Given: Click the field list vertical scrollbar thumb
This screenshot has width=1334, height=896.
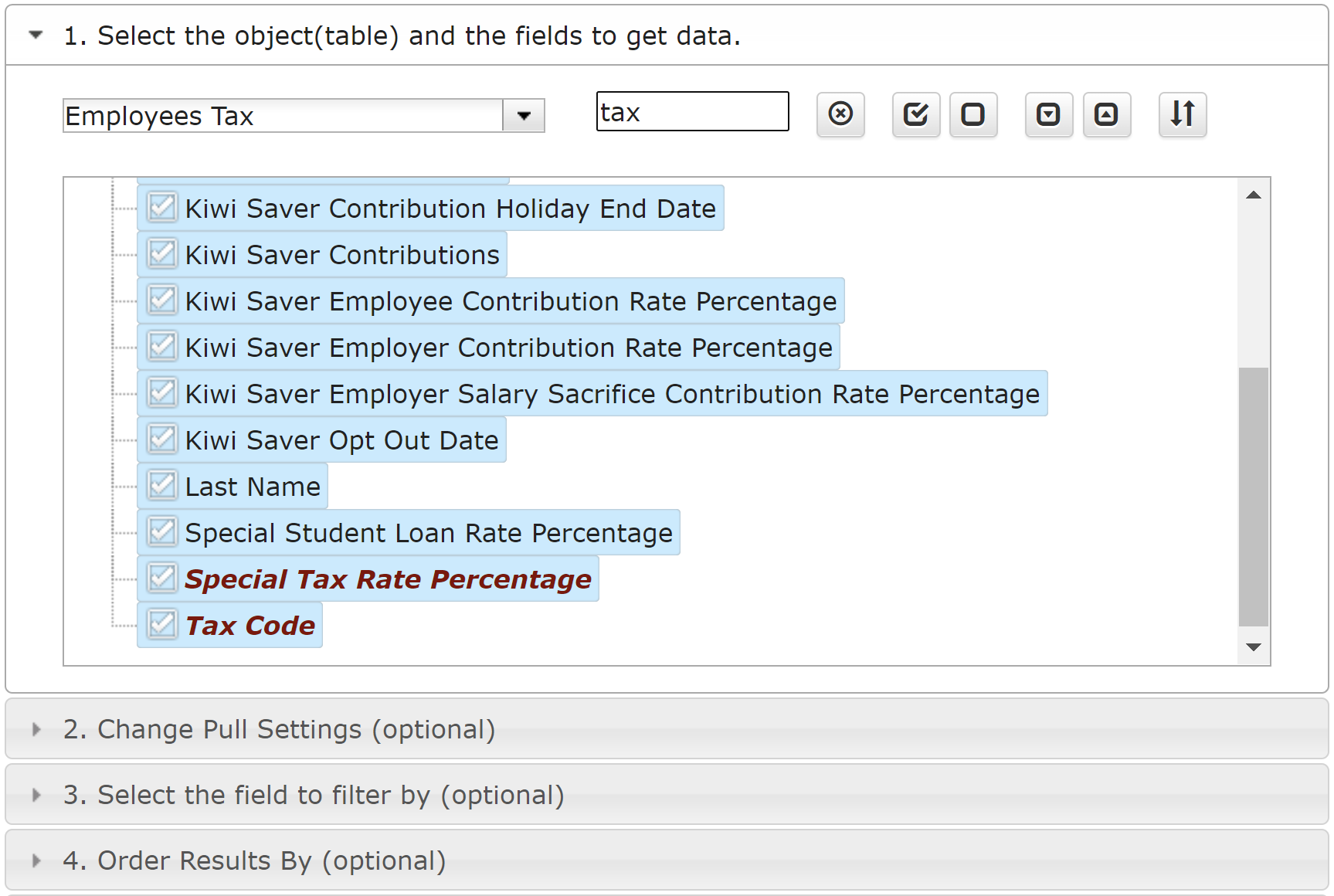Looking at the screenshot, I should point(1253,496).
